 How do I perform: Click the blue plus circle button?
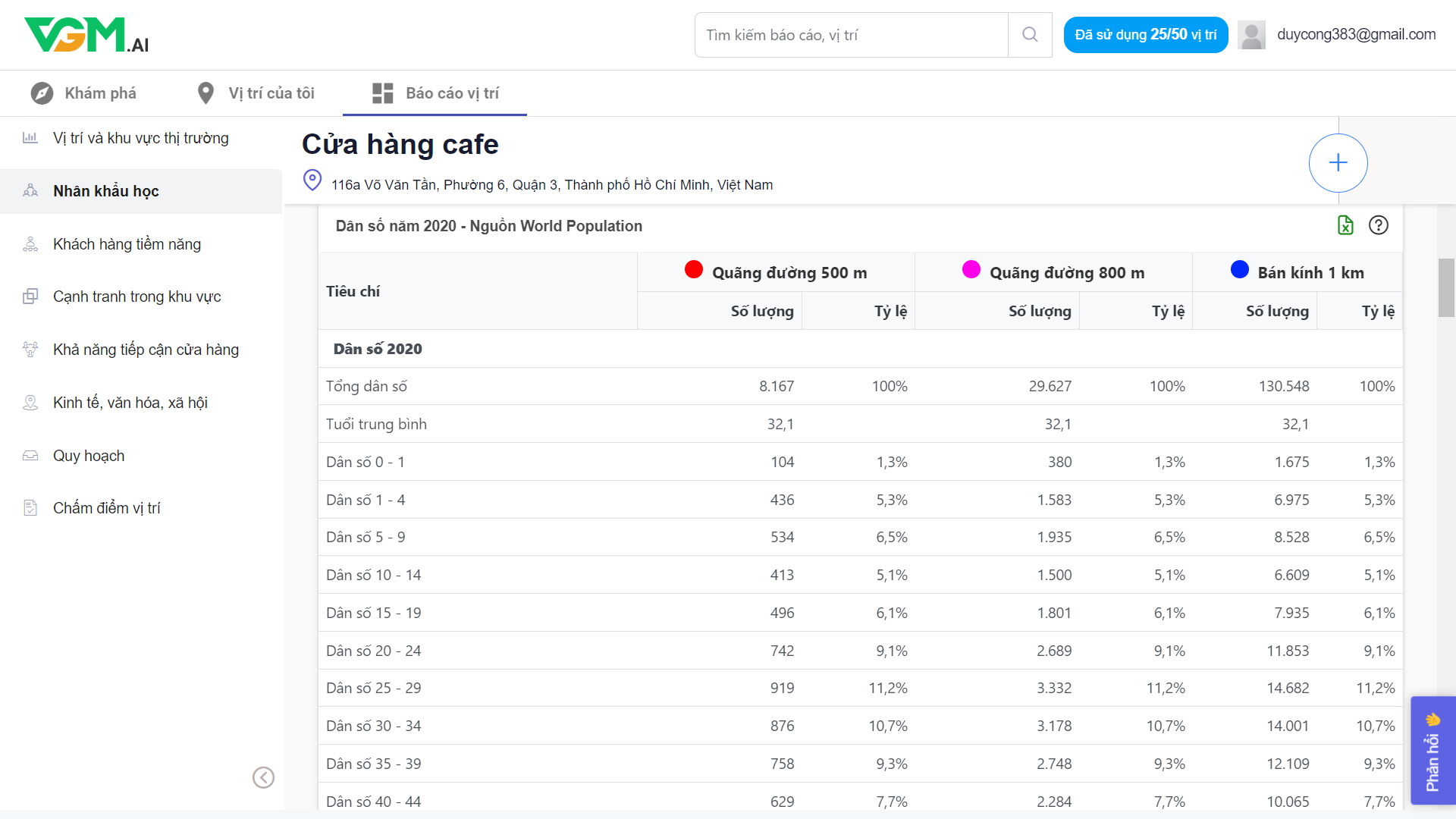click(1338, 163)
